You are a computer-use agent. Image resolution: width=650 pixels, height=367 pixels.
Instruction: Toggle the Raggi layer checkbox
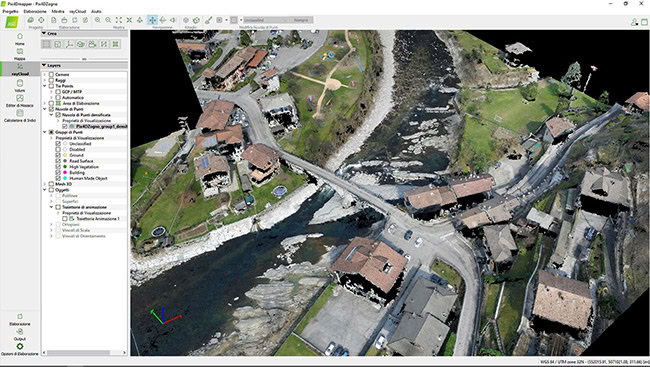coord(51,80)
